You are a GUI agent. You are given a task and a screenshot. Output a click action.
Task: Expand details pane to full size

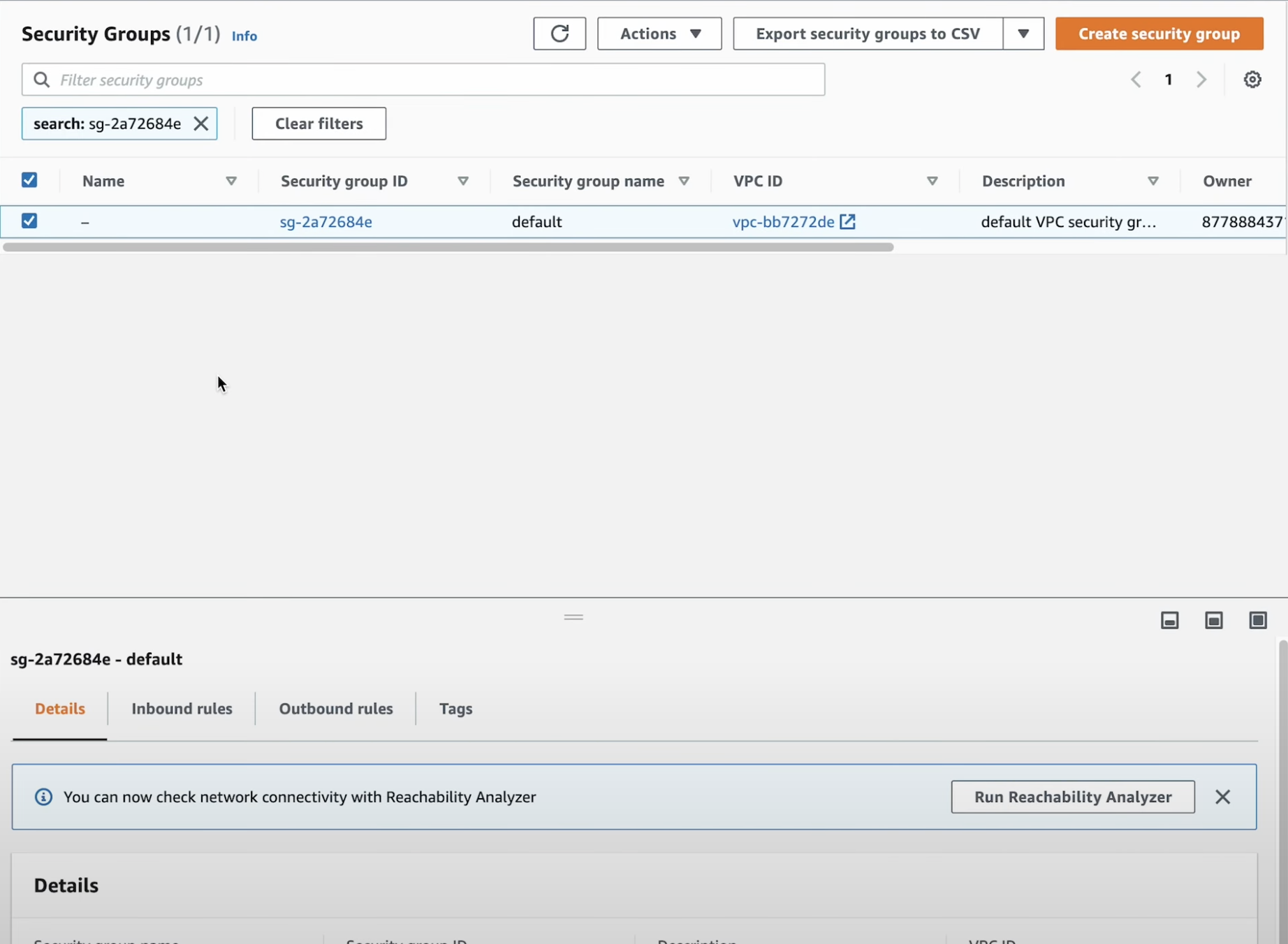[1258, 620]
